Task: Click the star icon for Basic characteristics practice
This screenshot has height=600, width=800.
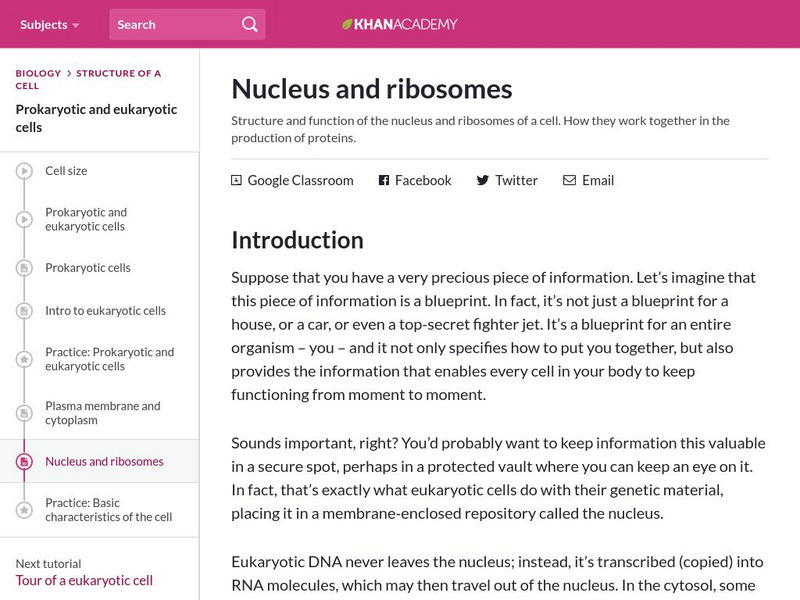Action: 24,510
